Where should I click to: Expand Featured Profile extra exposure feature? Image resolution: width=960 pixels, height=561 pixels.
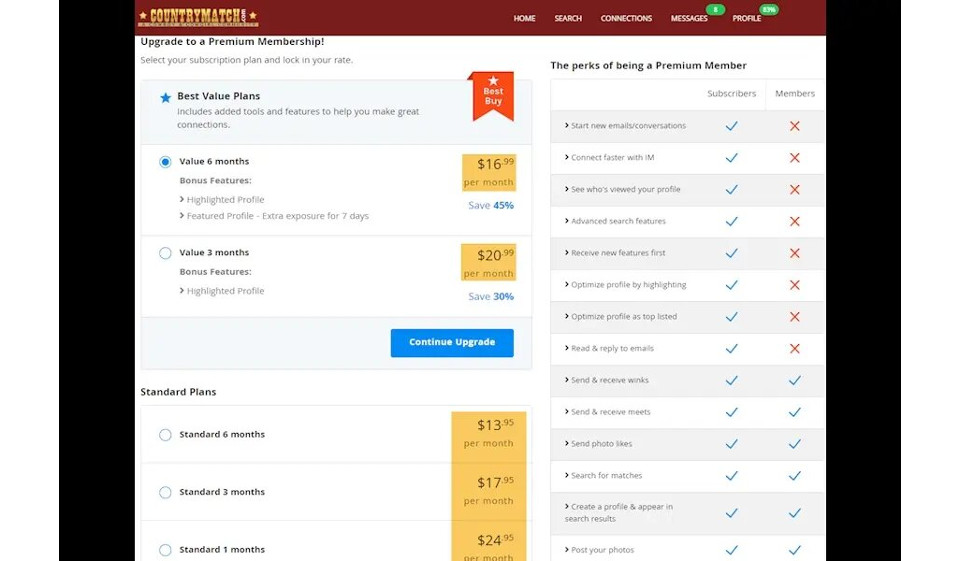pyautogui.click(x=276, y=216)
